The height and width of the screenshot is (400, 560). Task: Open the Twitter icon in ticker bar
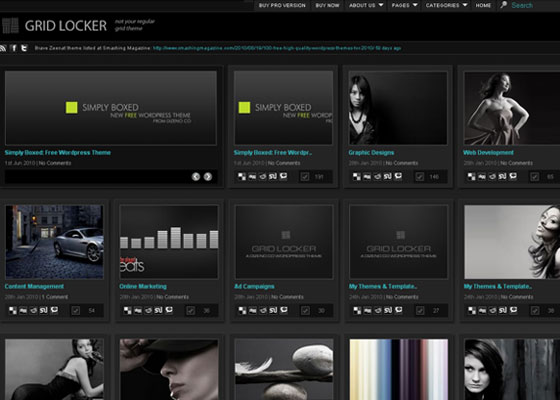coord(24,48)
